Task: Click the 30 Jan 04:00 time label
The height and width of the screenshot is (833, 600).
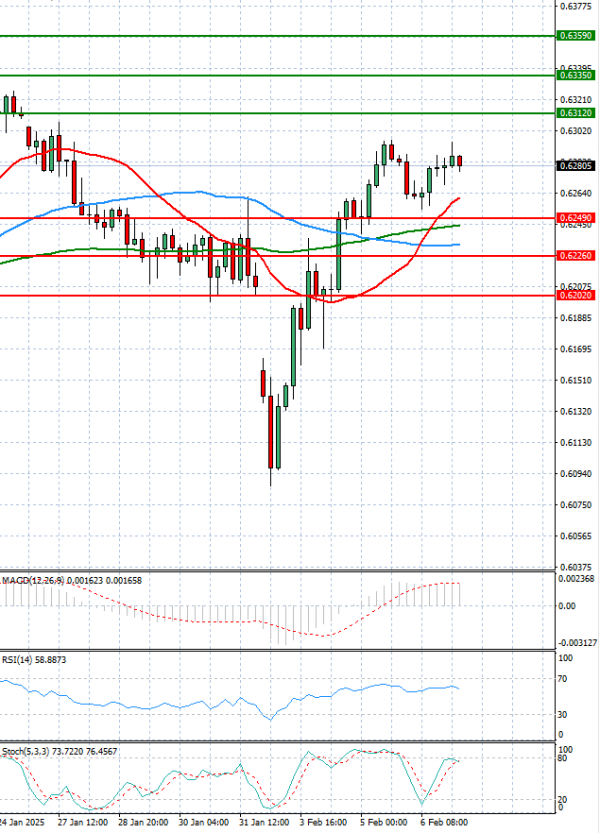Action: [204, 822]
